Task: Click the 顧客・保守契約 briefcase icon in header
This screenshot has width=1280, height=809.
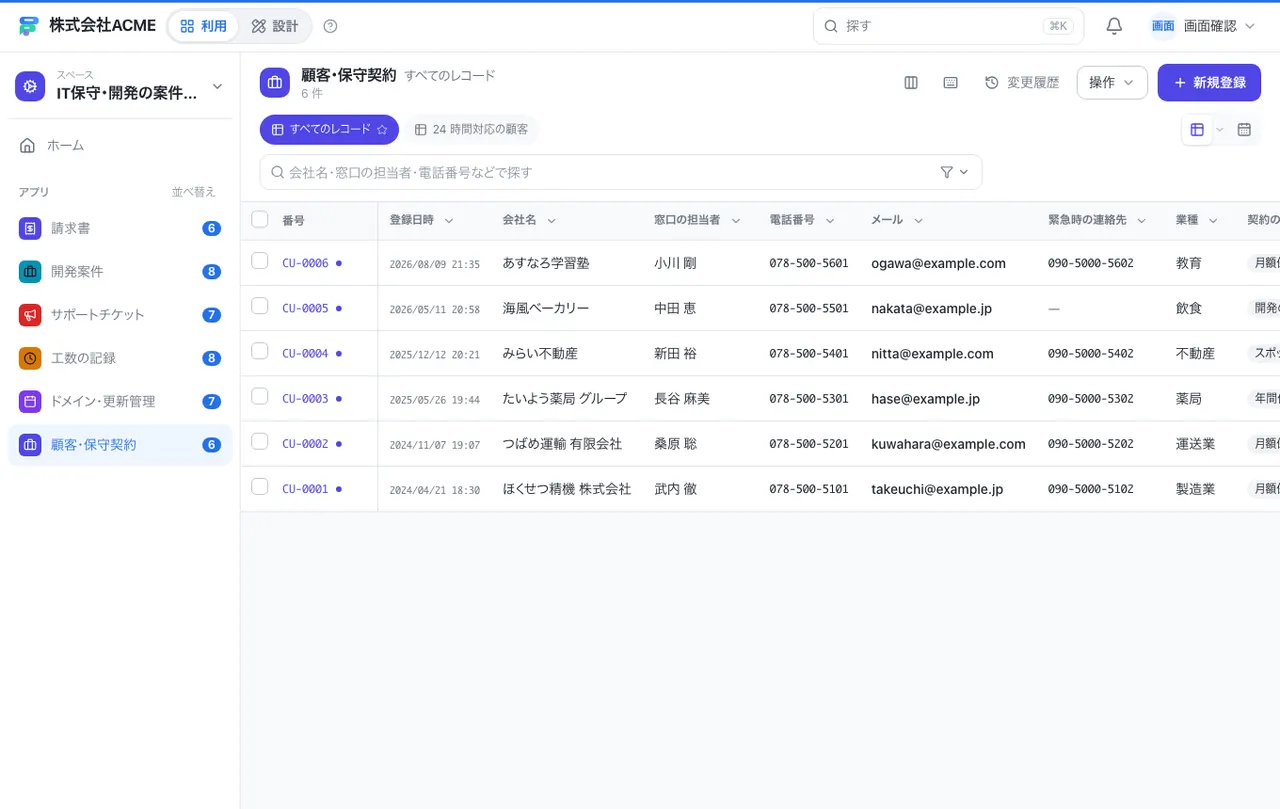Action: (275, 83)
